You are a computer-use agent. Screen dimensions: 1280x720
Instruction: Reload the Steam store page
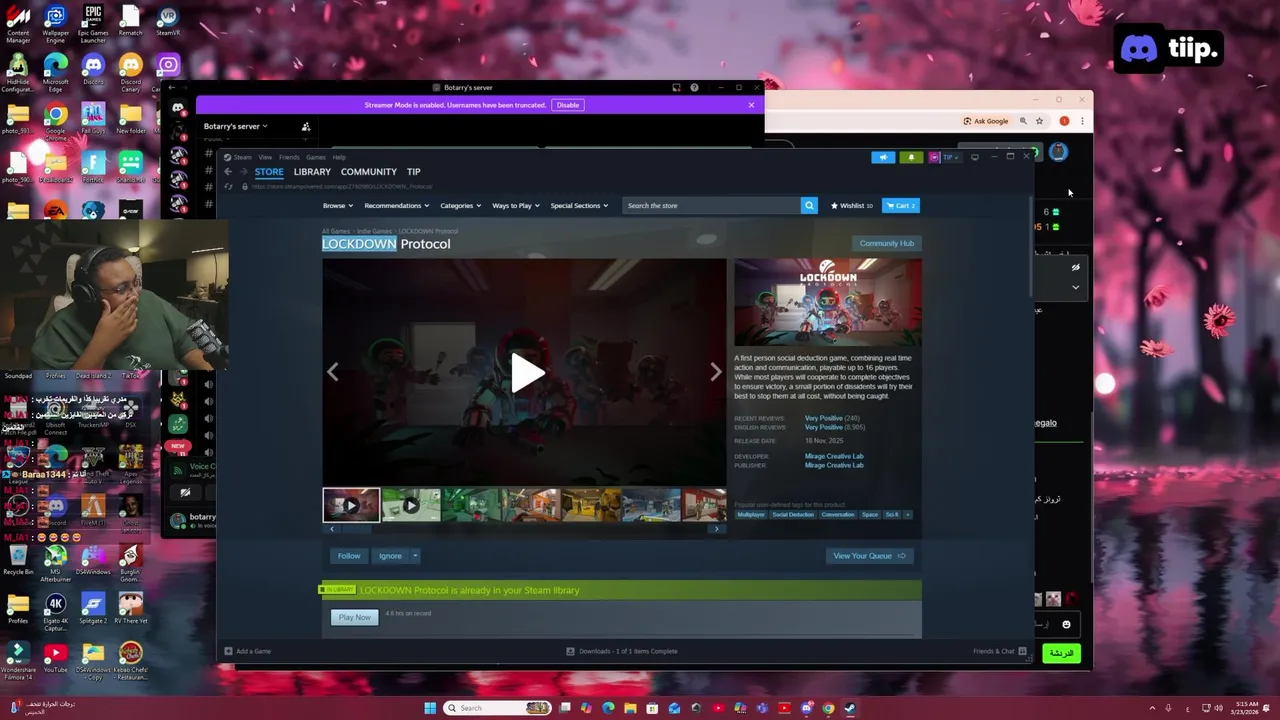pos(228,186)
